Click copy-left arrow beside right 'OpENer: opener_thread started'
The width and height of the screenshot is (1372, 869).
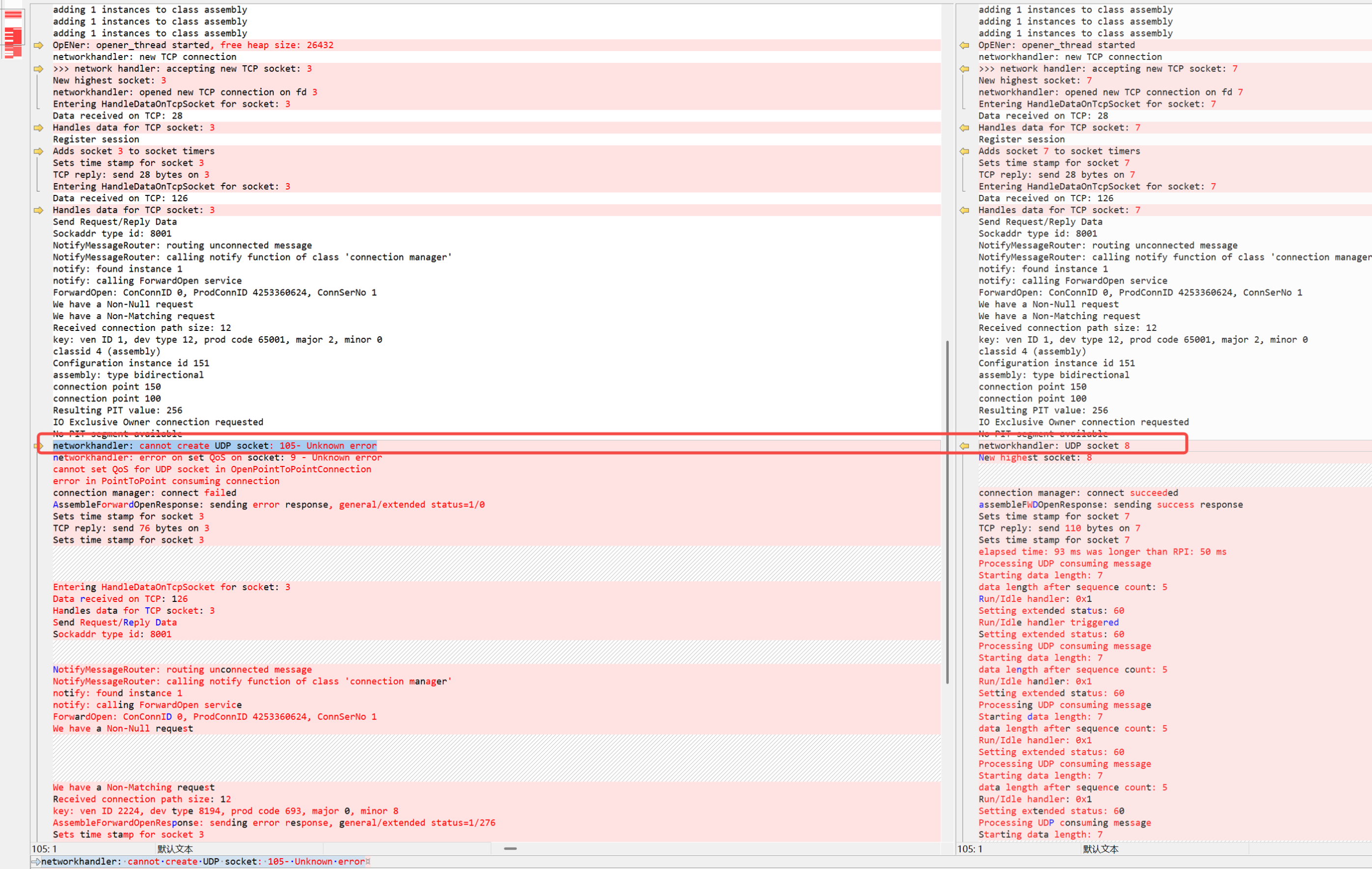tap(964, 45)
